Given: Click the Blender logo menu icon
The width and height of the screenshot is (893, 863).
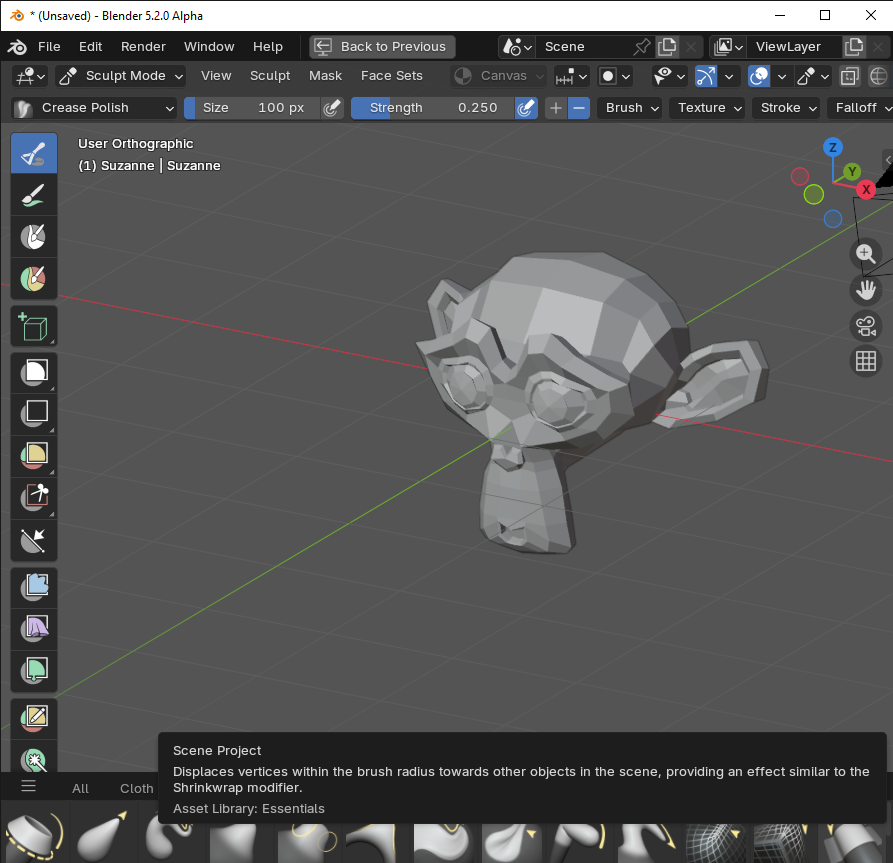Looking at the screenshot, I should (17, 47).
